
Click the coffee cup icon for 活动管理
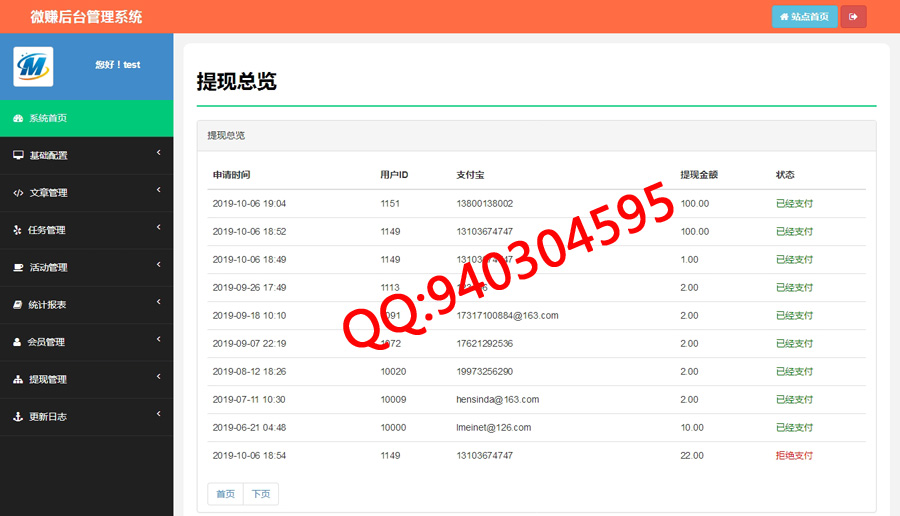[18, 267]
